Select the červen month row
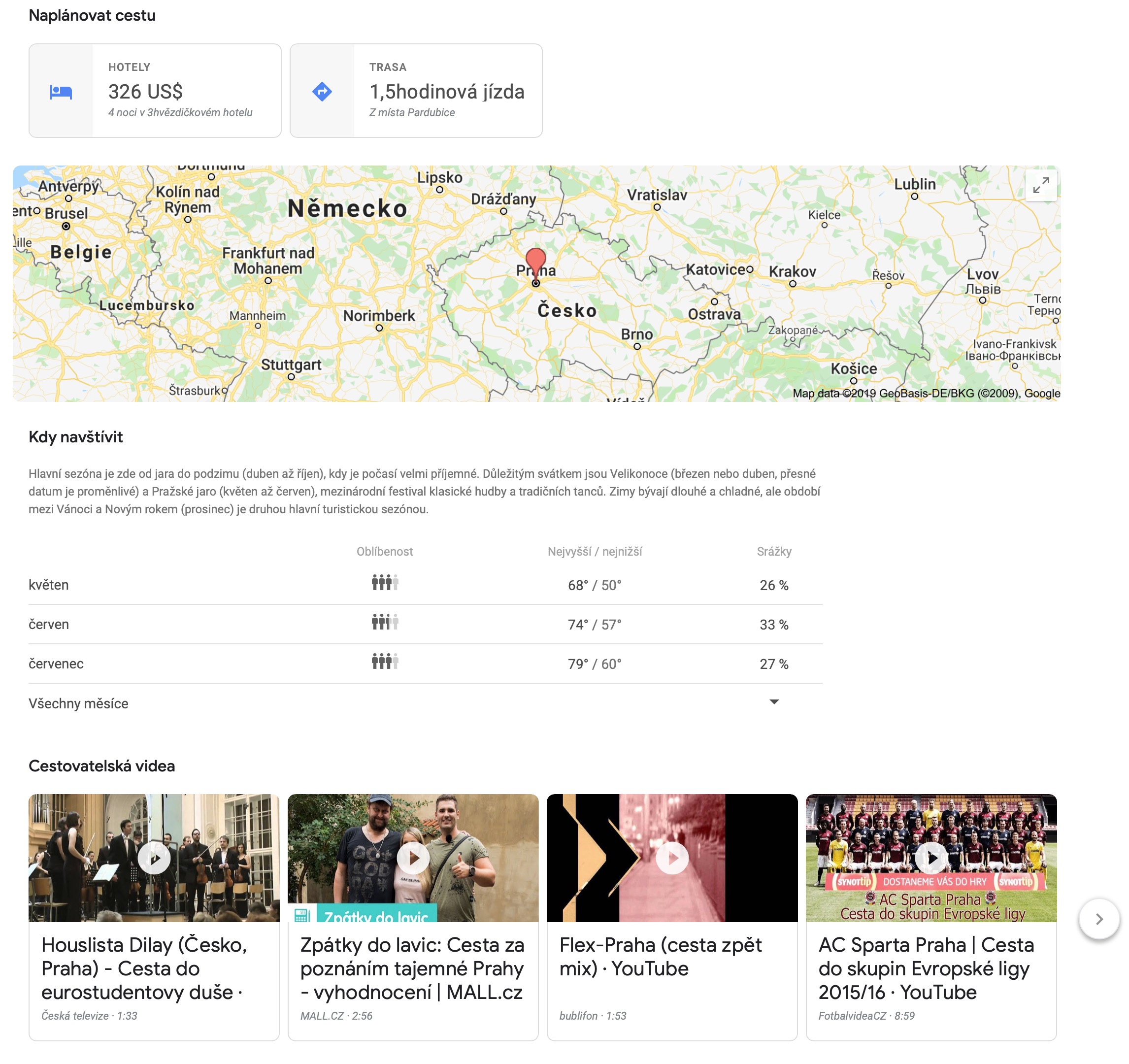This screenshot has height=1064, width=1129. pos(49,625)
